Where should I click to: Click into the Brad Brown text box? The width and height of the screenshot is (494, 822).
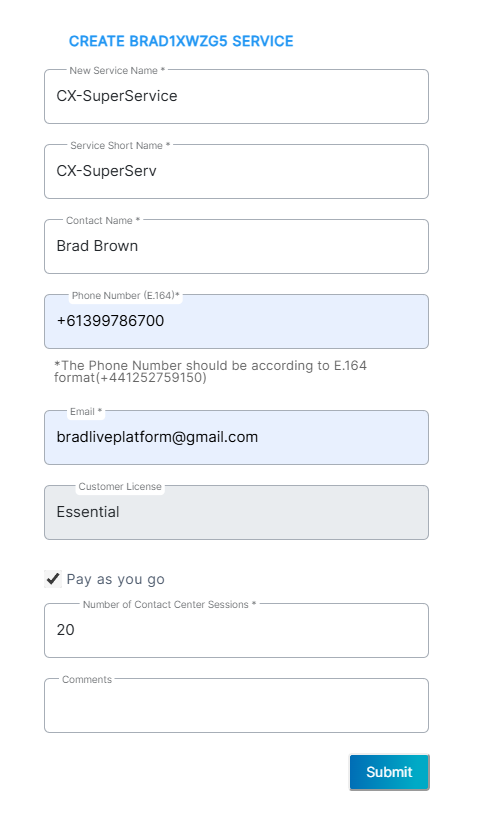click(237, 246)
